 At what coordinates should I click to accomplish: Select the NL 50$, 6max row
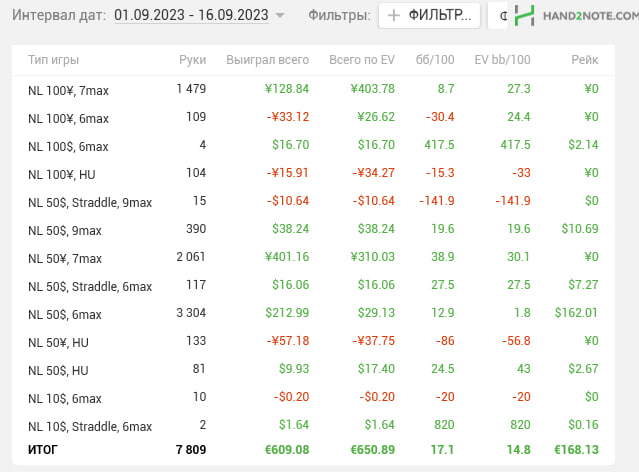point(313,313)
